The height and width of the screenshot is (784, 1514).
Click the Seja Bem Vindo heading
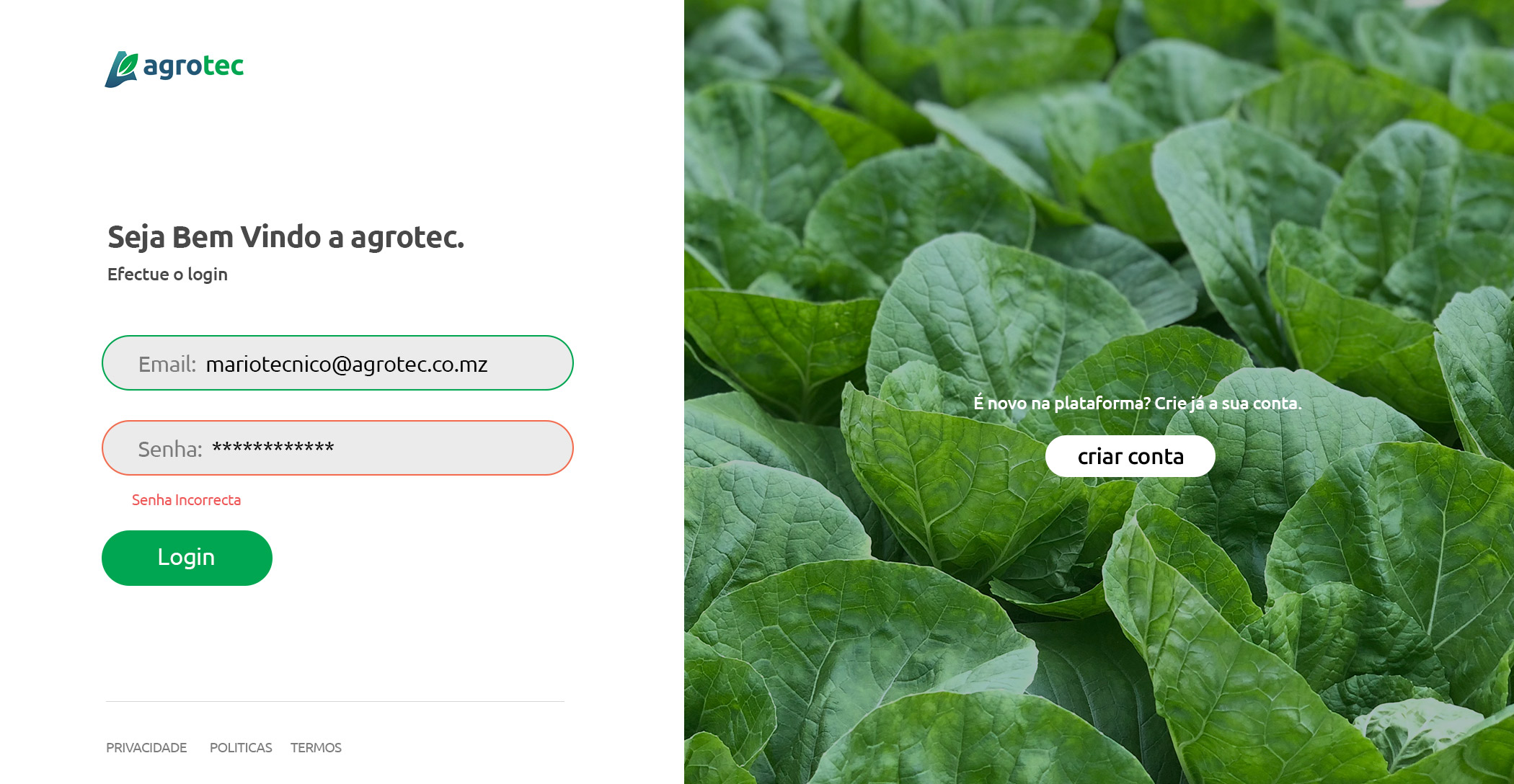(286, 238)
